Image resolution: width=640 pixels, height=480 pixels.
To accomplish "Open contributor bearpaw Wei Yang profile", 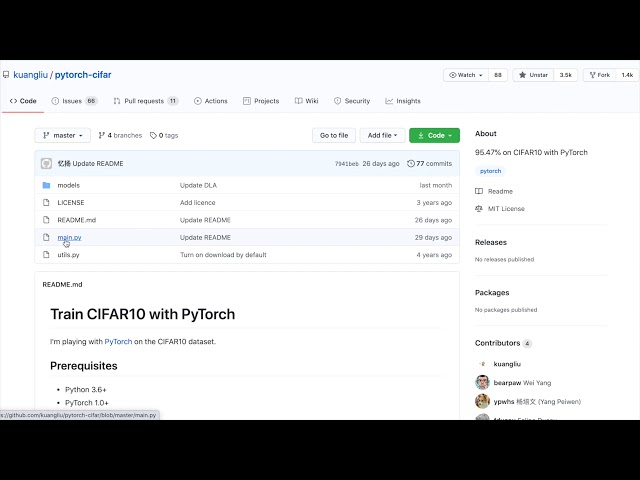I will (522, 383).
